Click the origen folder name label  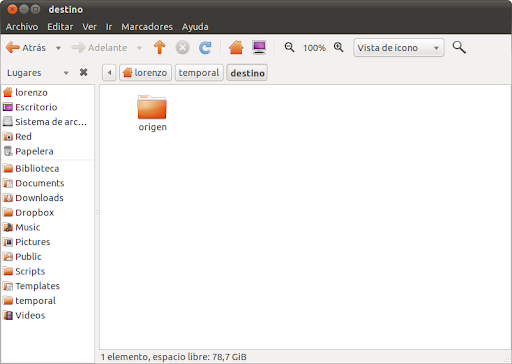153,127
